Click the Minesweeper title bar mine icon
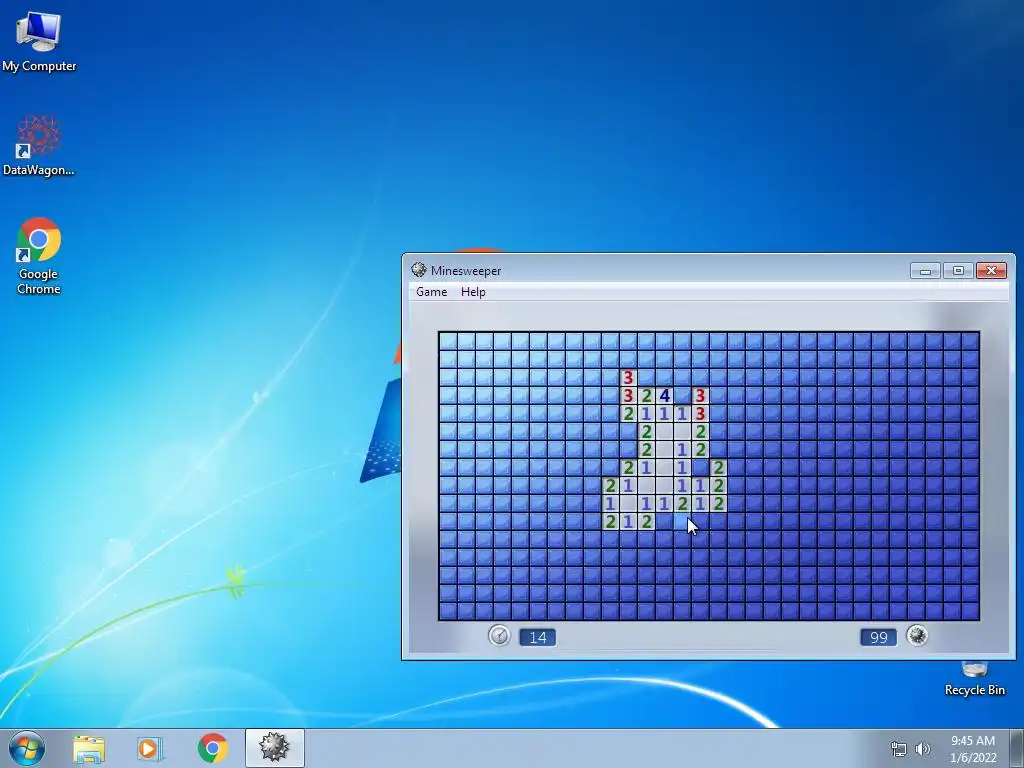 click(419, 270)
